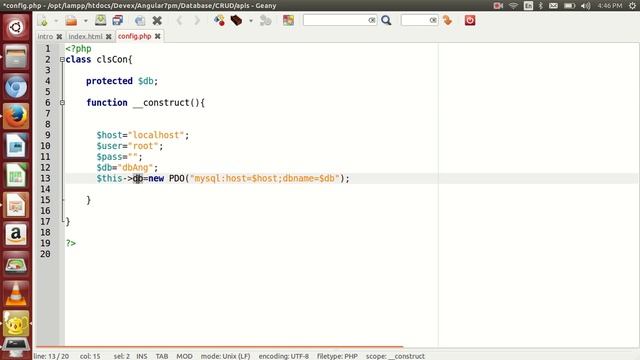This screenshot has width=640, height=360.
Task: Open LibreOffice Impress from launcher
Action: coord(16,205)
